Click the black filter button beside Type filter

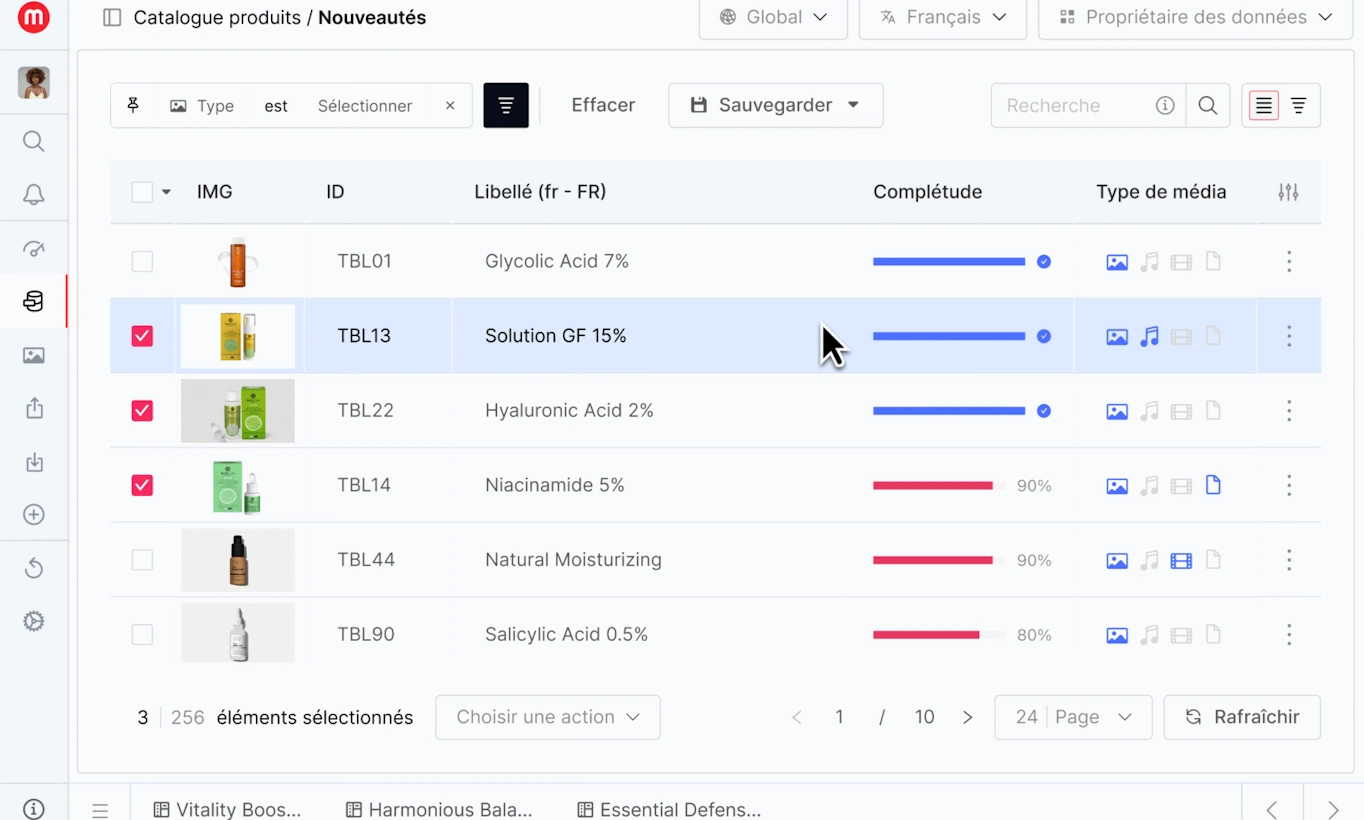coord(506,105)
